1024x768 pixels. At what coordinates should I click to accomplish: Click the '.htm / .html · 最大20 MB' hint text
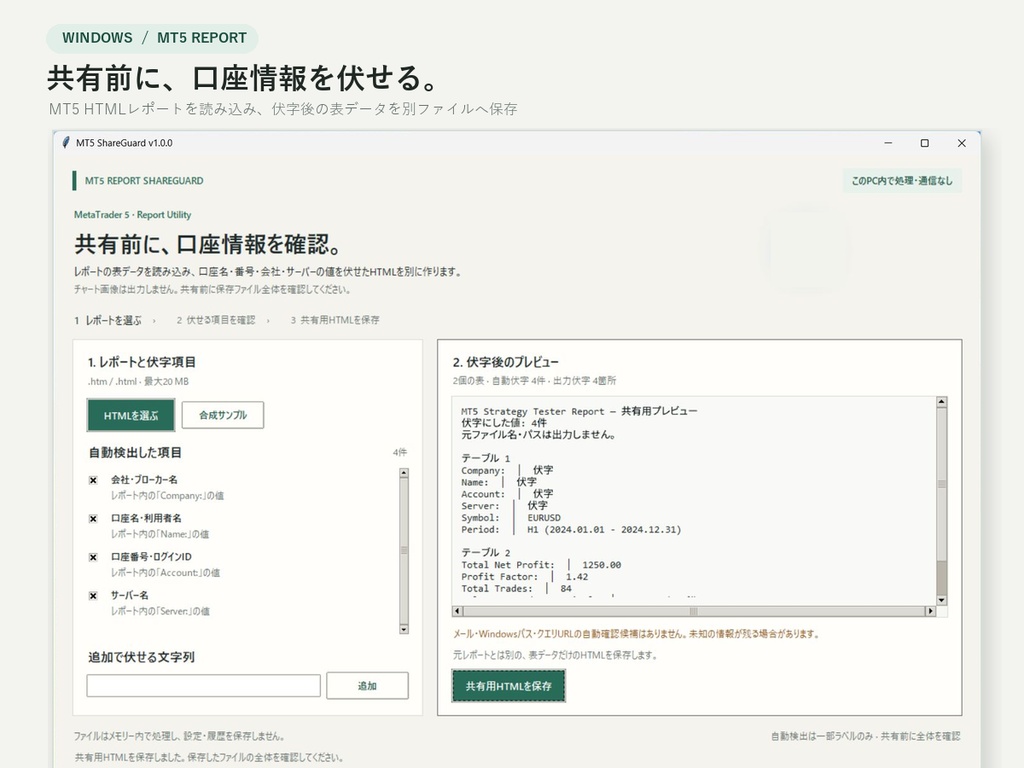(138, 381)
